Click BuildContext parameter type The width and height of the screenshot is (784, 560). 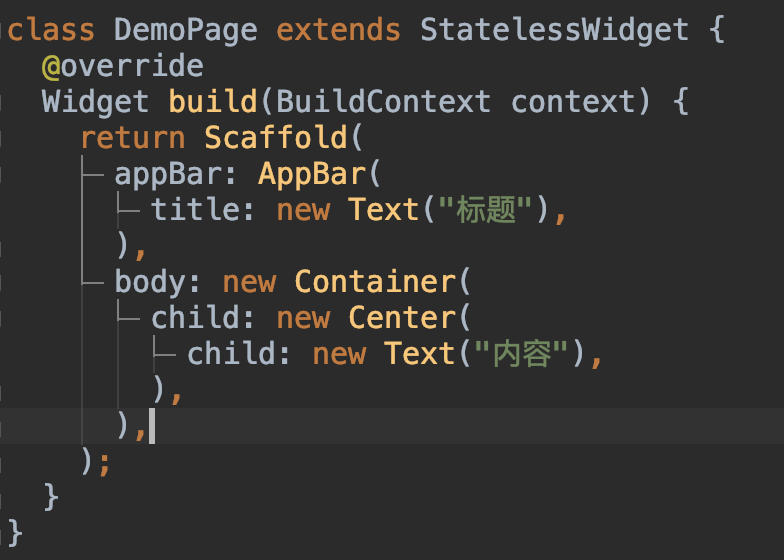(x=383, y=102)
